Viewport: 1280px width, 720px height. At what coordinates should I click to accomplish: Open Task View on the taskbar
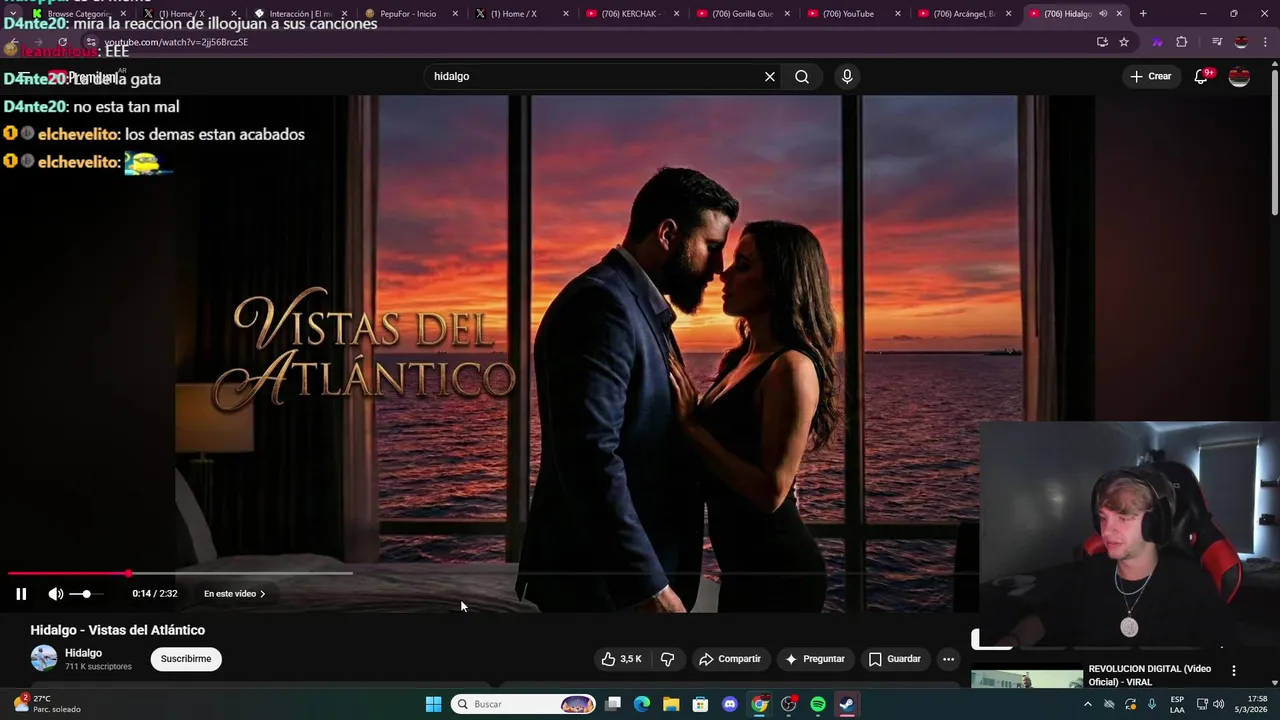click(x=613, y=704)
